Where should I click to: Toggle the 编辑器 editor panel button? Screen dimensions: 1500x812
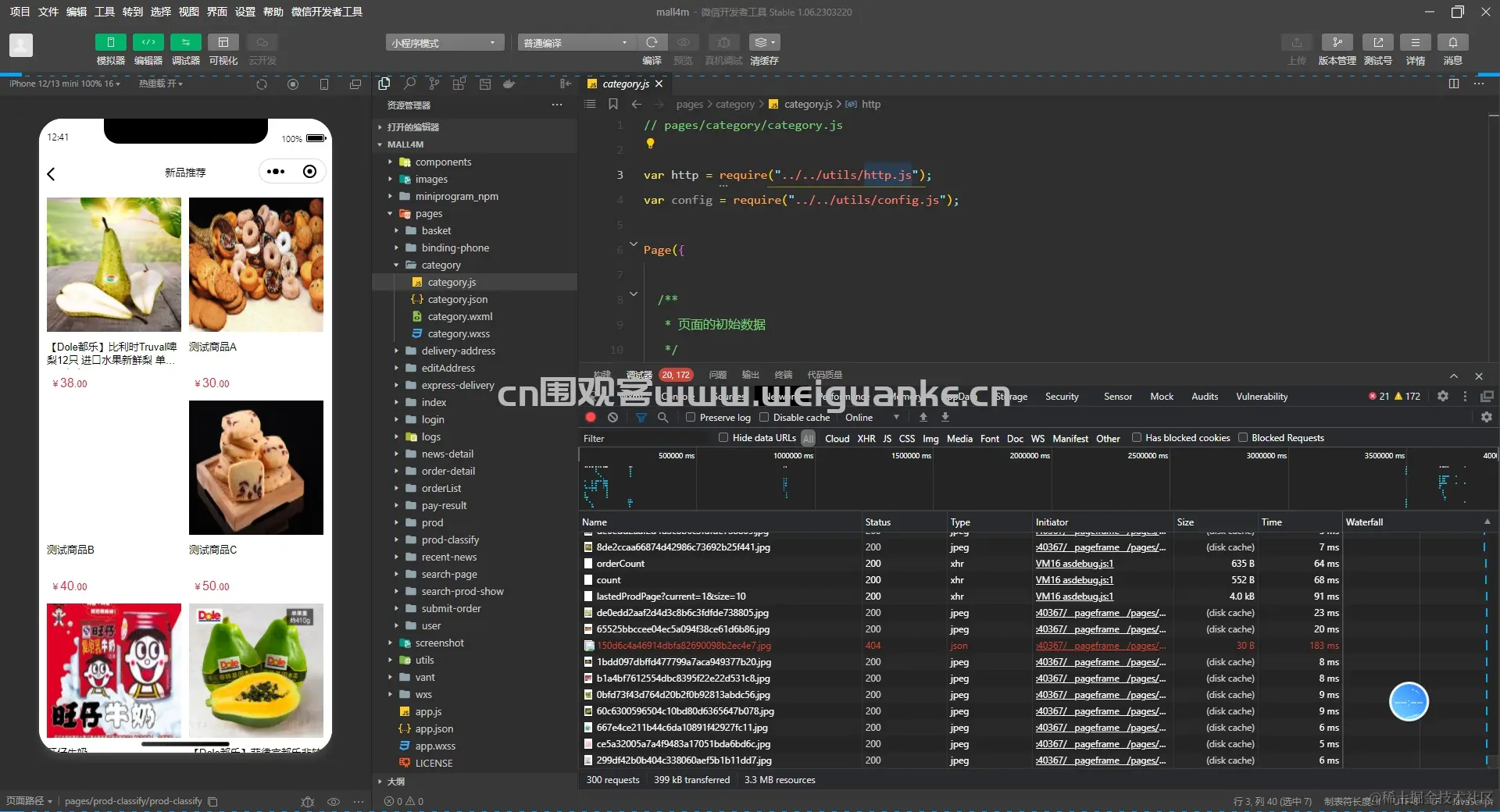pyautogui.click(x=148, y=42)
